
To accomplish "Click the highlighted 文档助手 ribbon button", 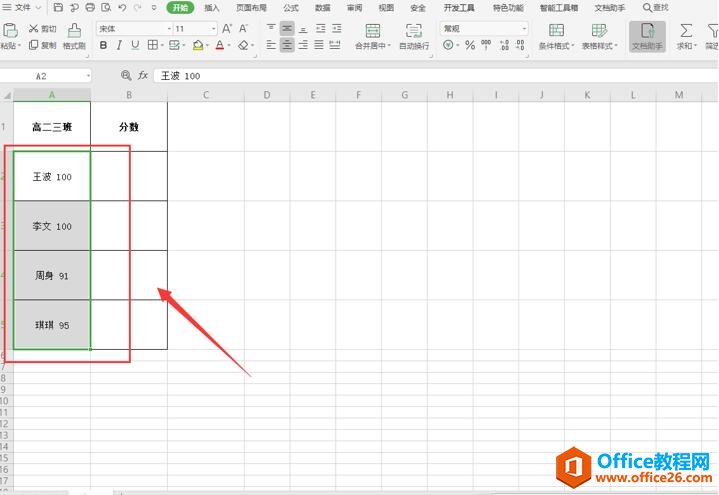I will [647, 37].
